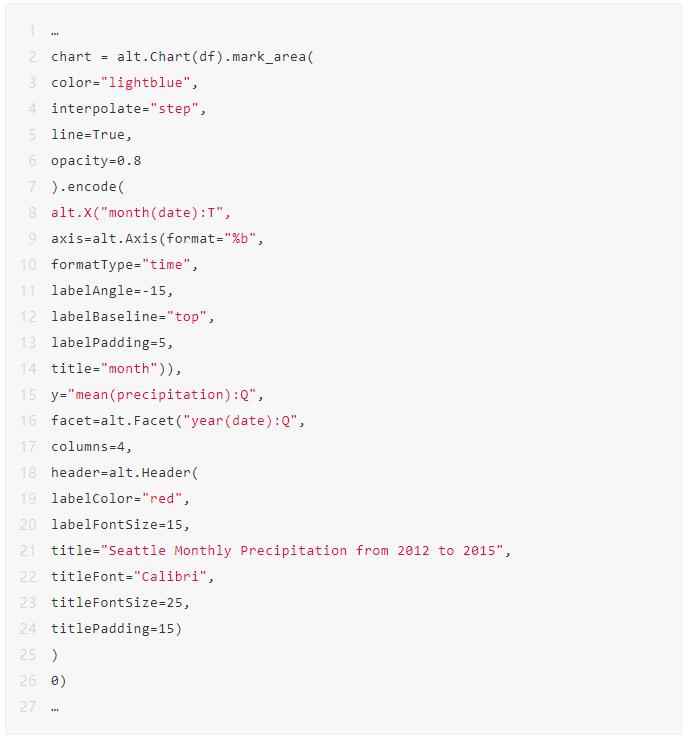Click the title="month" string
The width and height of the screenshot is (689, 740).
[129, 369]
